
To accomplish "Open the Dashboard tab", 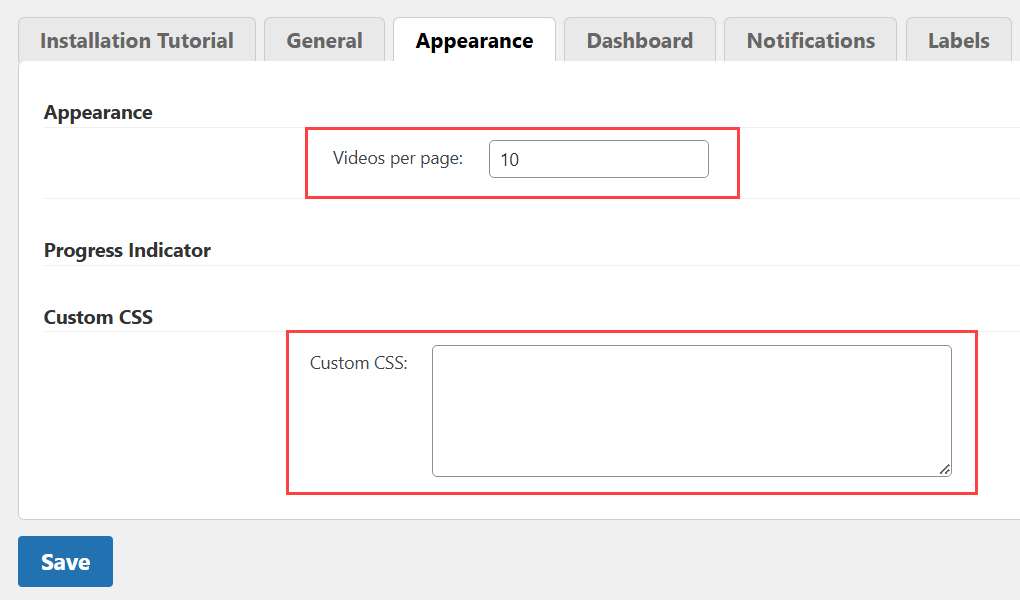I will tap(639, 40).
